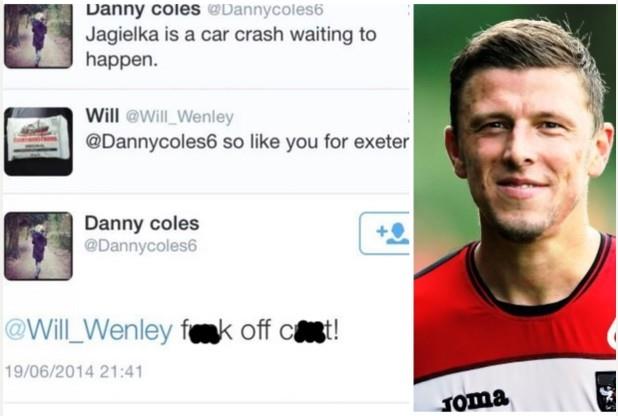Open Danny coles avatar beside the Jagielka tweet
The height and width of the screenshot is (416, 618).
(38, 36)
